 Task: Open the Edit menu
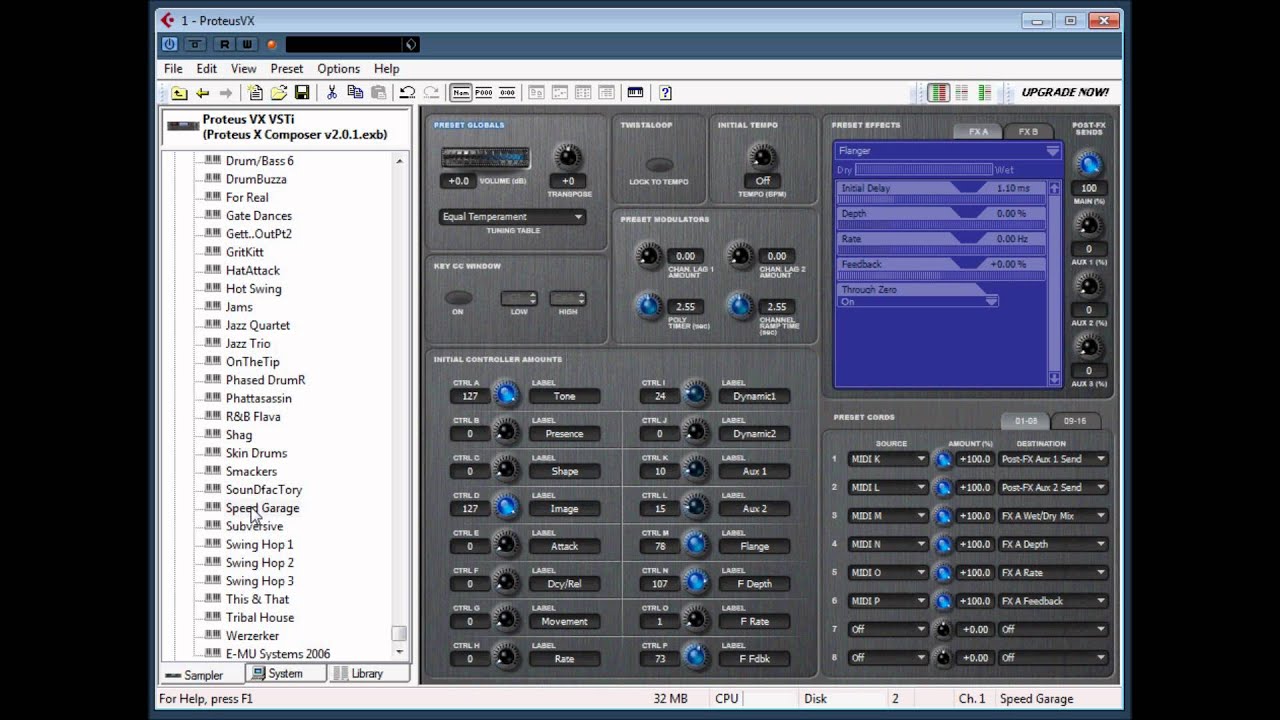[x=206, y=69]
